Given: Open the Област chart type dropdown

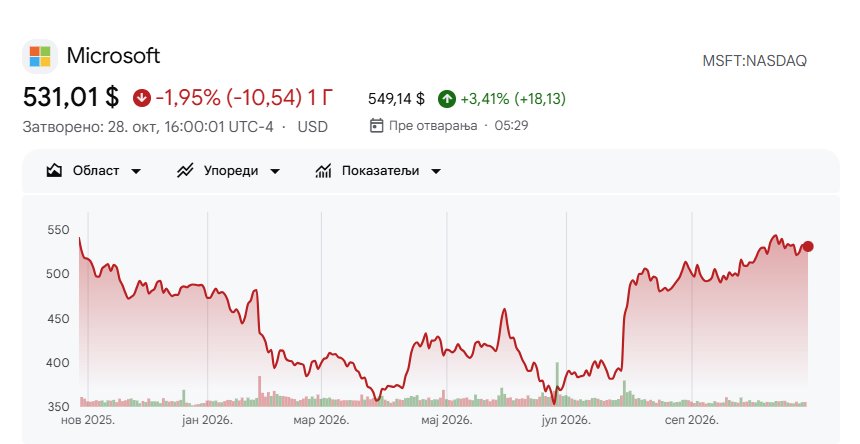Looking at the screenshot, I should (x=93, y=170).
